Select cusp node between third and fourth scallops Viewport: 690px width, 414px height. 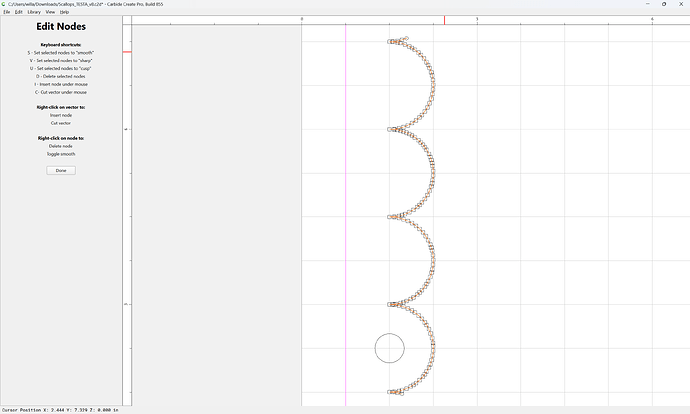[389, 304]
